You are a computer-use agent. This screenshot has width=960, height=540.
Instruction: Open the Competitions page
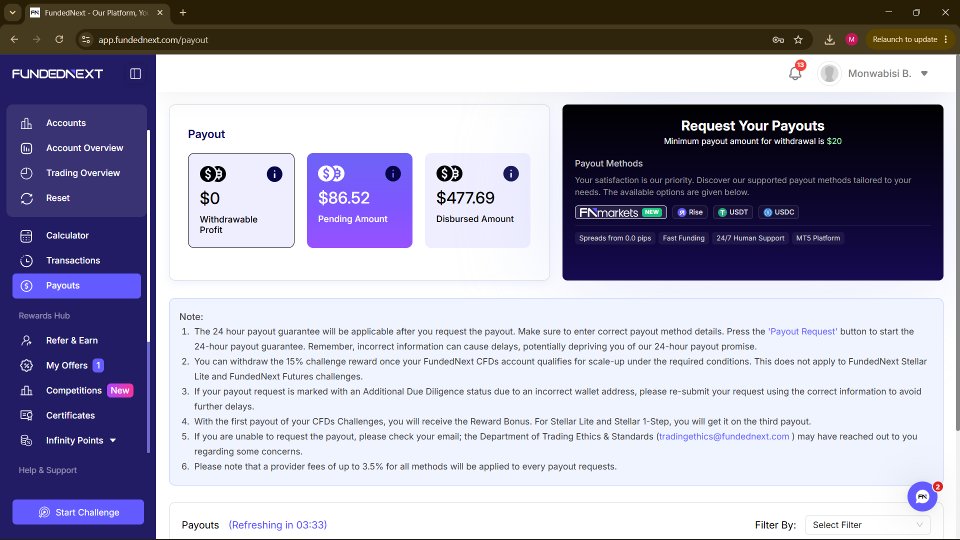(x=77, y=391)
